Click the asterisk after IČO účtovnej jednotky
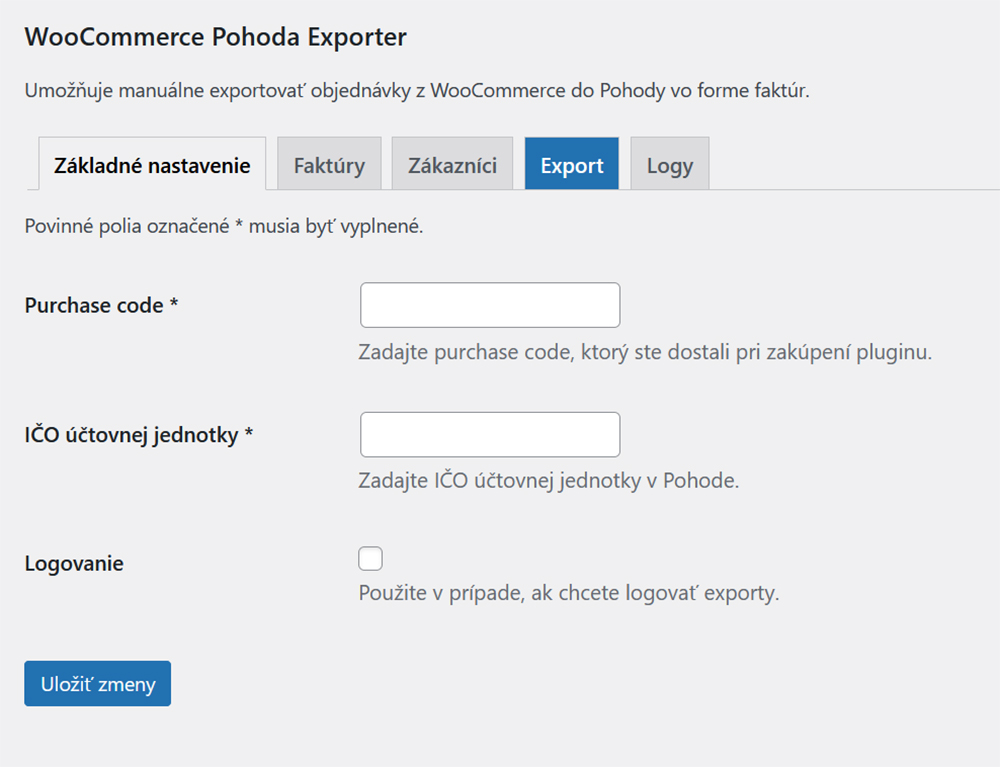Viewport: 1000px width, 767px height. pos(249,436)
